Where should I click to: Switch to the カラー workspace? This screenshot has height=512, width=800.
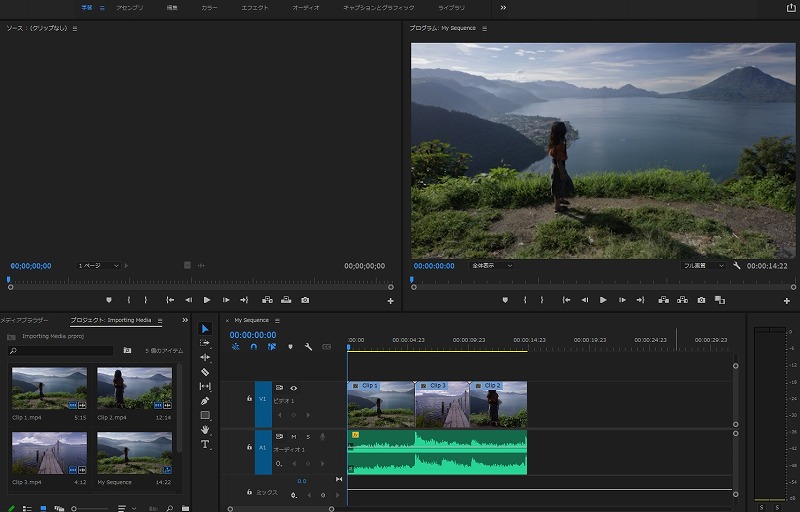(209, 8)
